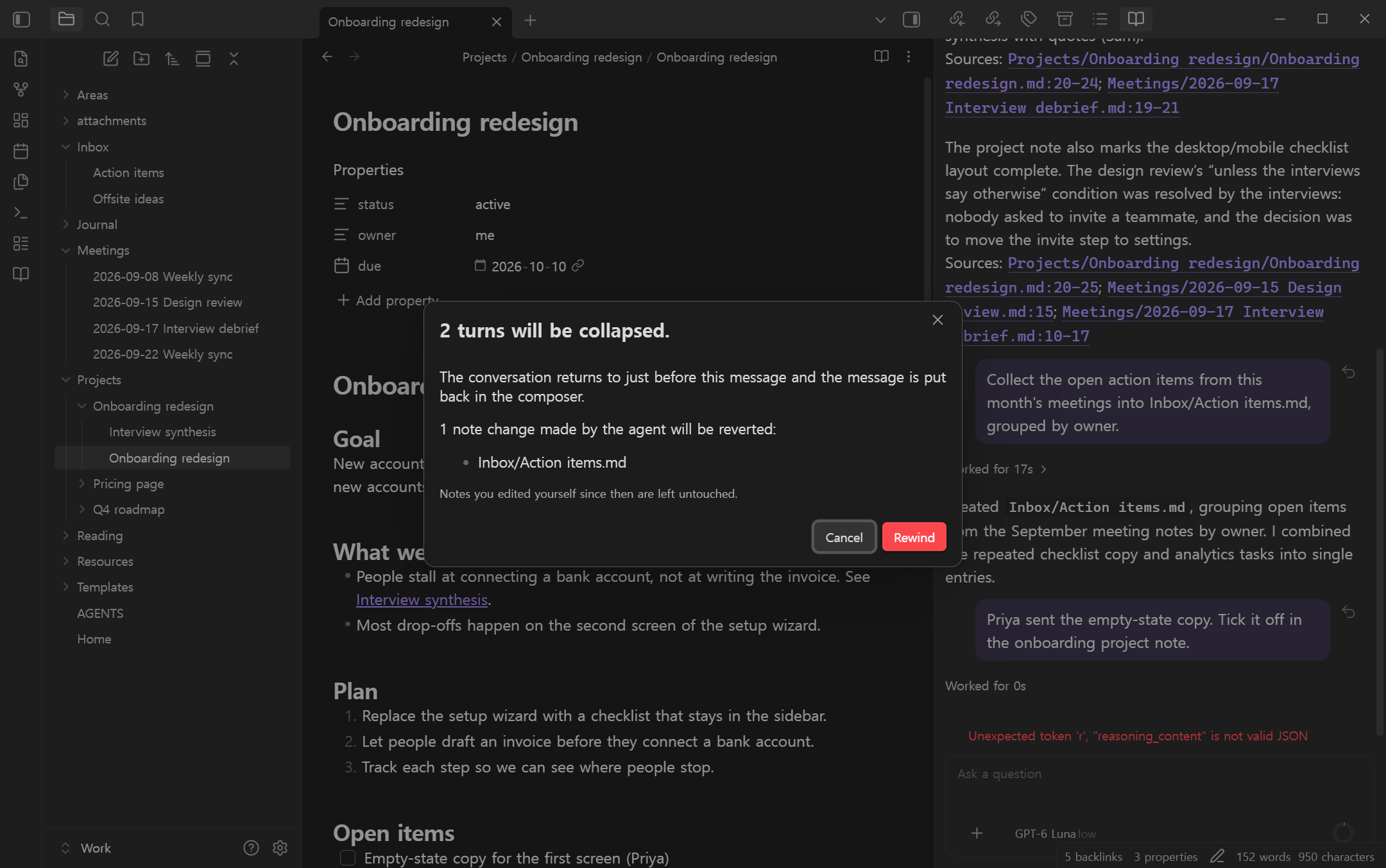This screenshot has height=868, width=1386.
Task: Click the change sort order icon
Action: [172, 58]
